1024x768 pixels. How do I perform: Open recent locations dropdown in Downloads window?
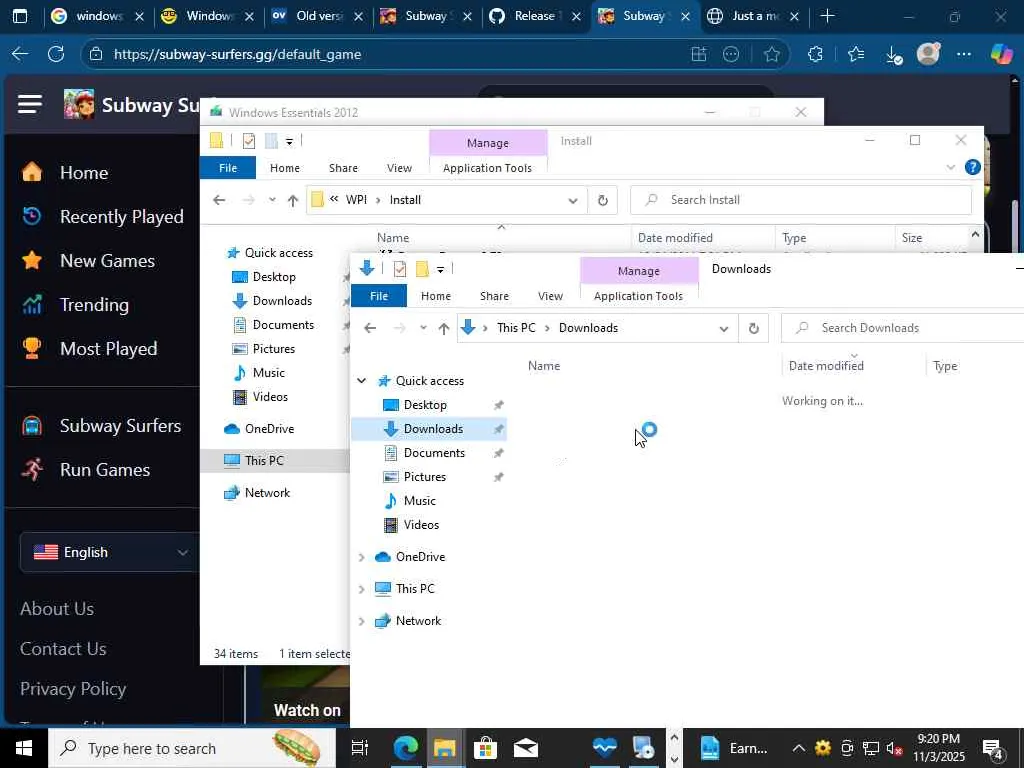click(x=423, y=328)
